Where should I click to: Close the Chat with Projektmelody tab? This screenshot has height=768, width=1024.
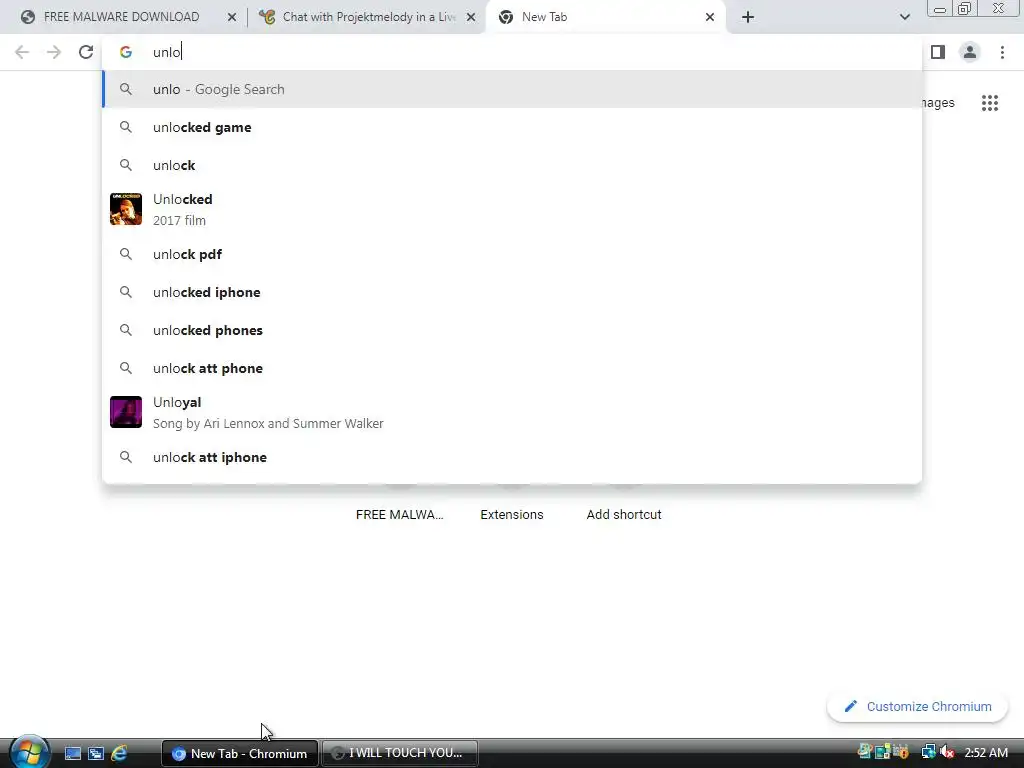tap(471, 17)
